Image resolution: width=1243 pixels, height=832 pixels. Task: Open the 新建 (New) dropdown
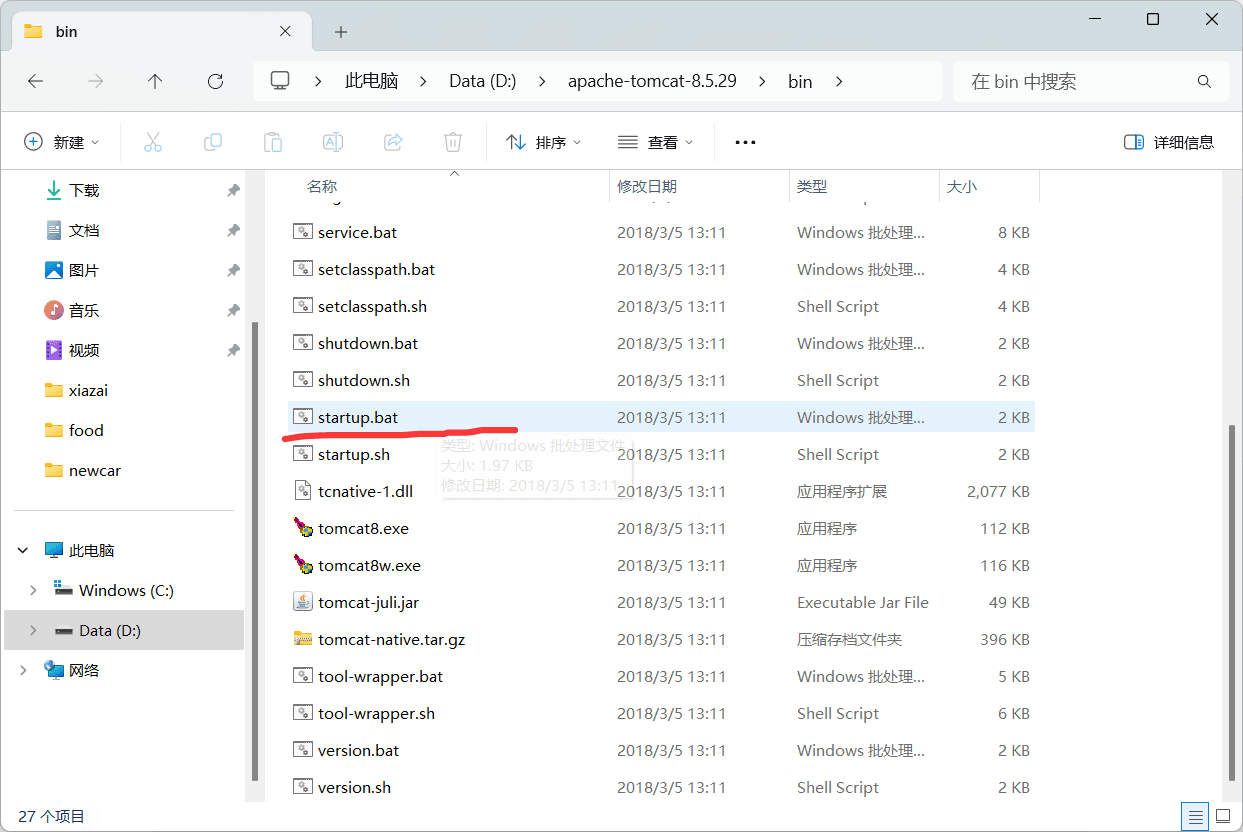tap(62, 142)
